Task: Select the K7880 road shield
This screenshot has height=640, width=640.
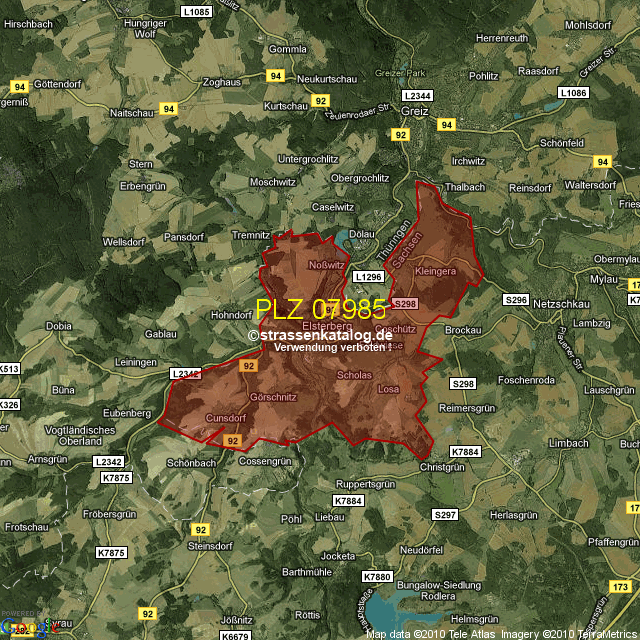Action: [379, 577]
